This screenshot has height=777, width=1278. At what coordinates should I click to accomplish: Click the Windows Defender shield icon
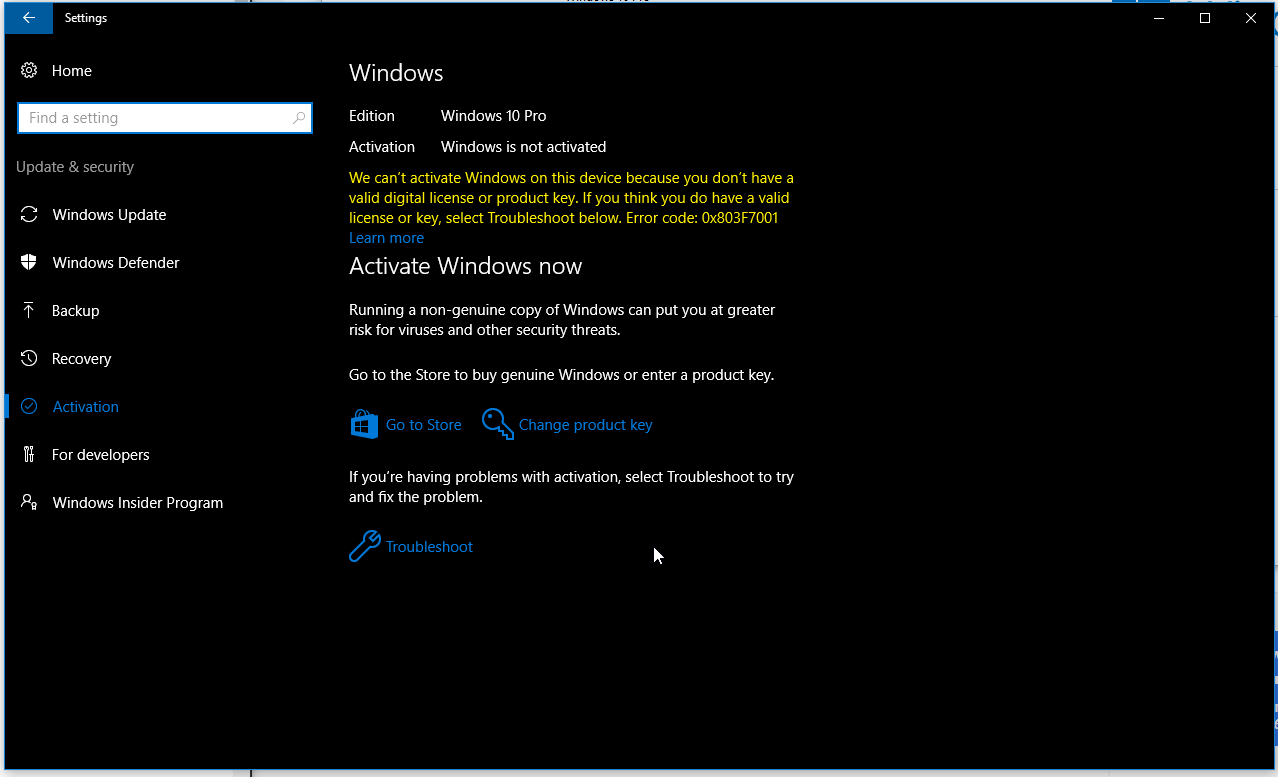pos(29,263)
